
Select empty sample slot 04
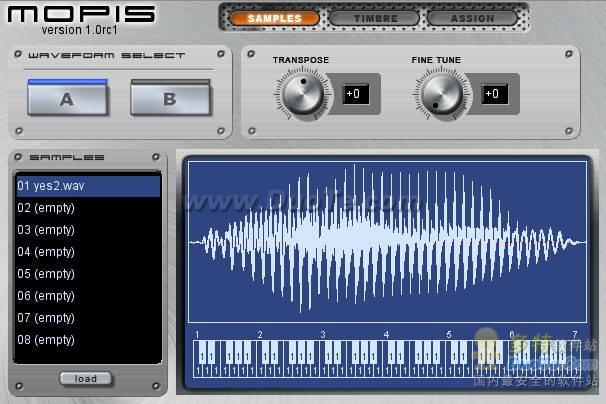[x=88, y=252]
